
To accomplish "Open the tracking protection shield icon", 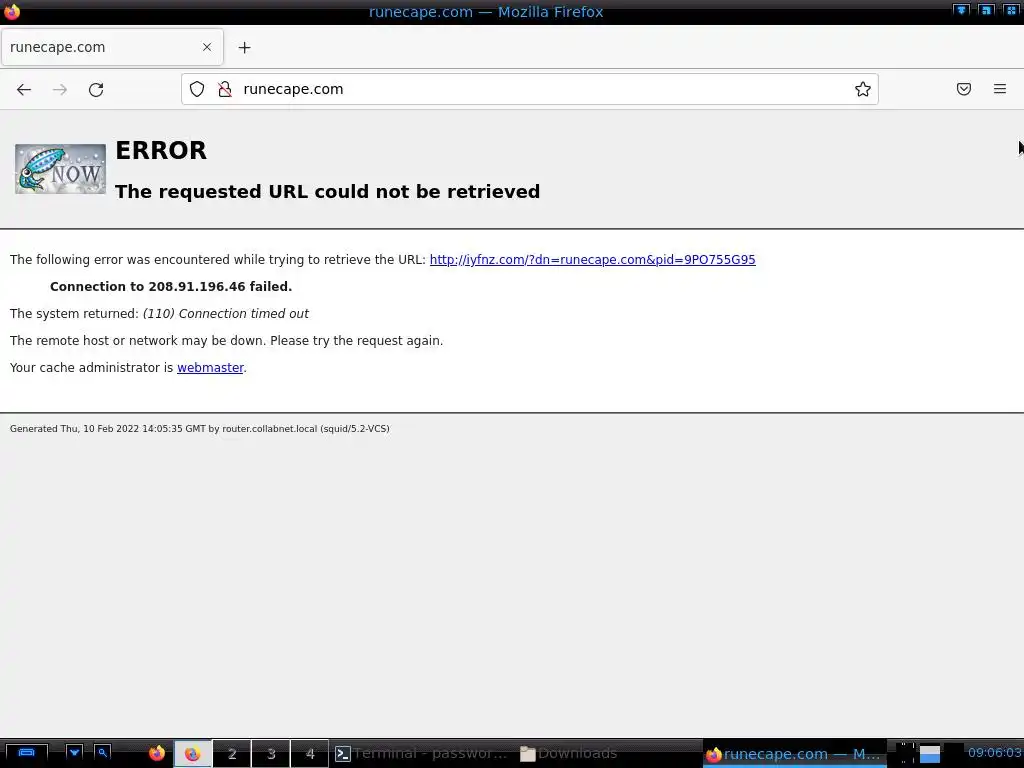I will point(197,89).
